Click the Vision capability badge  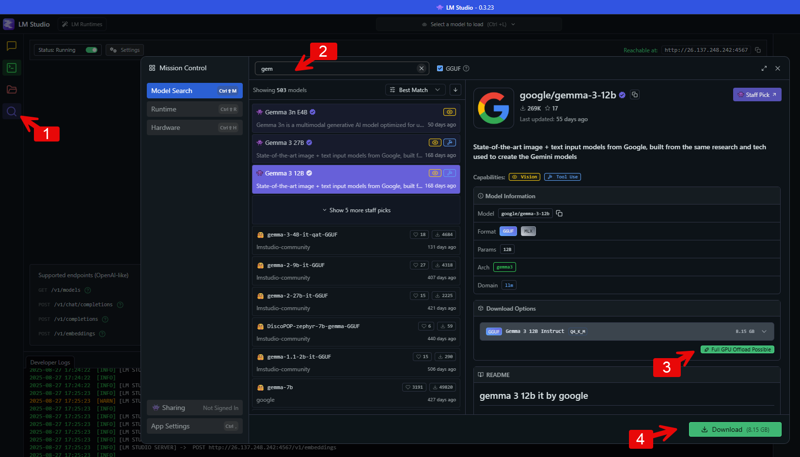[524, 177]
